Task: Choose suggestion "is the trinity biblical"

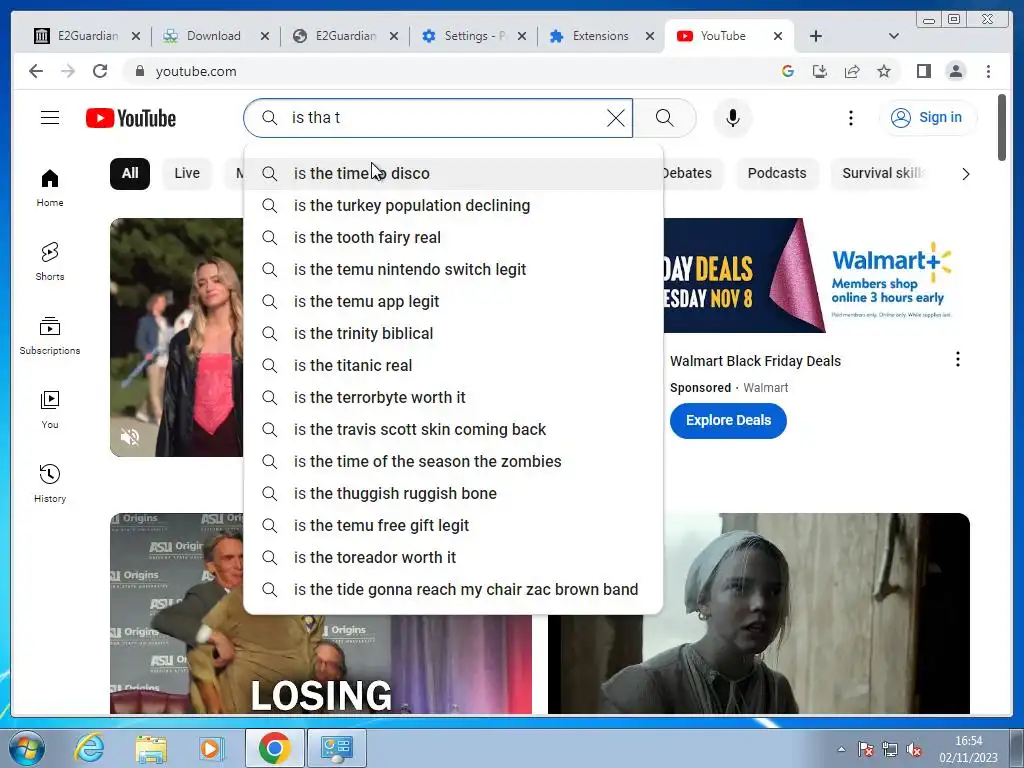Action: click(453, 334)
